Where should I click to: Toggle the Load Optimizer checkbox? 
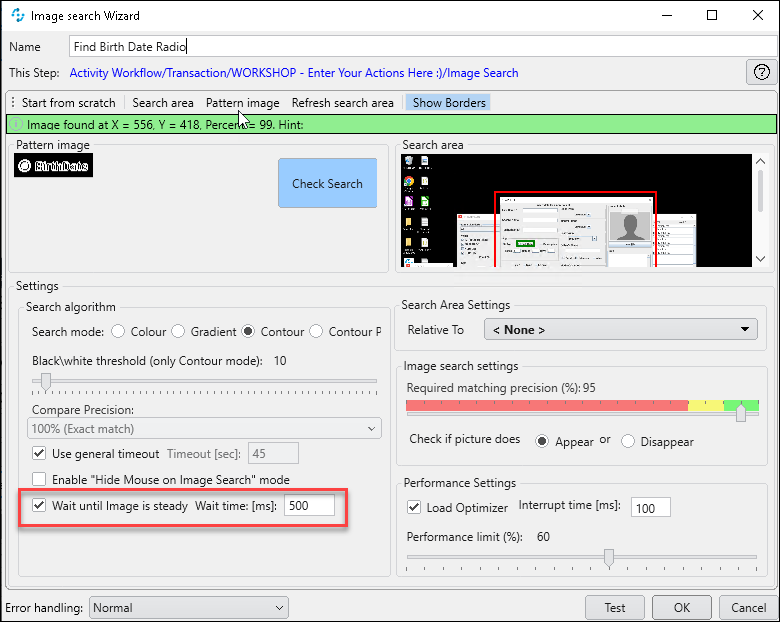[415, 507]
